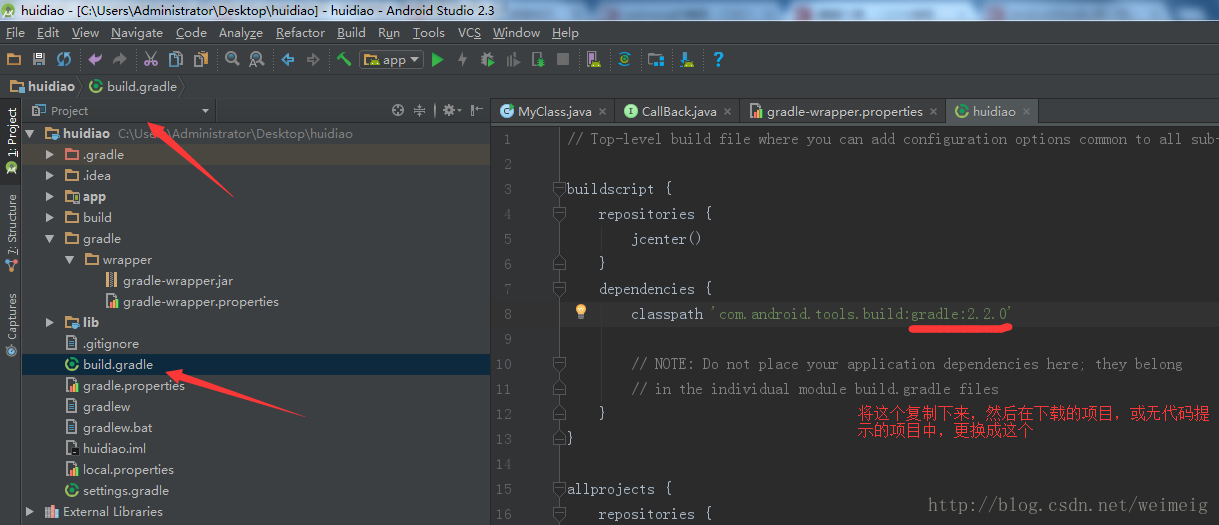The width and height of the screenshot is (1219, 525).
Task: Expand the app module folder
Action: tap(50, 196)
